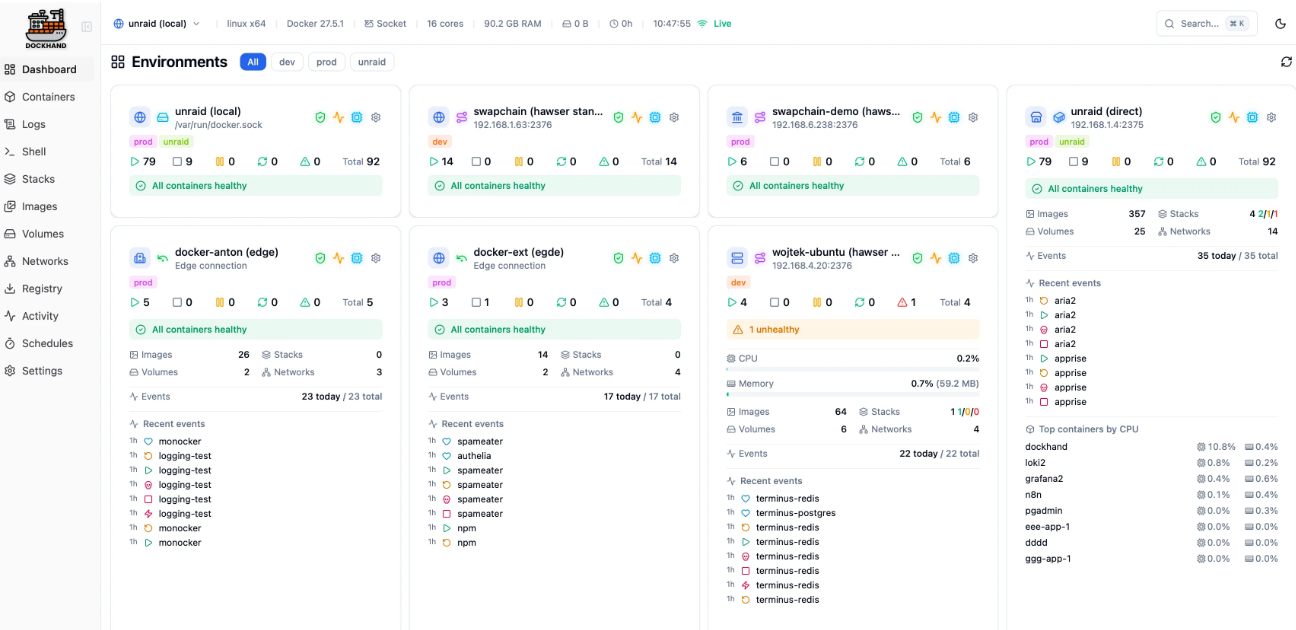Click the purple hawser route icon on the swapchain-demo card
The width and height of the screenshot is (1296, 630).
pos(760,117)
